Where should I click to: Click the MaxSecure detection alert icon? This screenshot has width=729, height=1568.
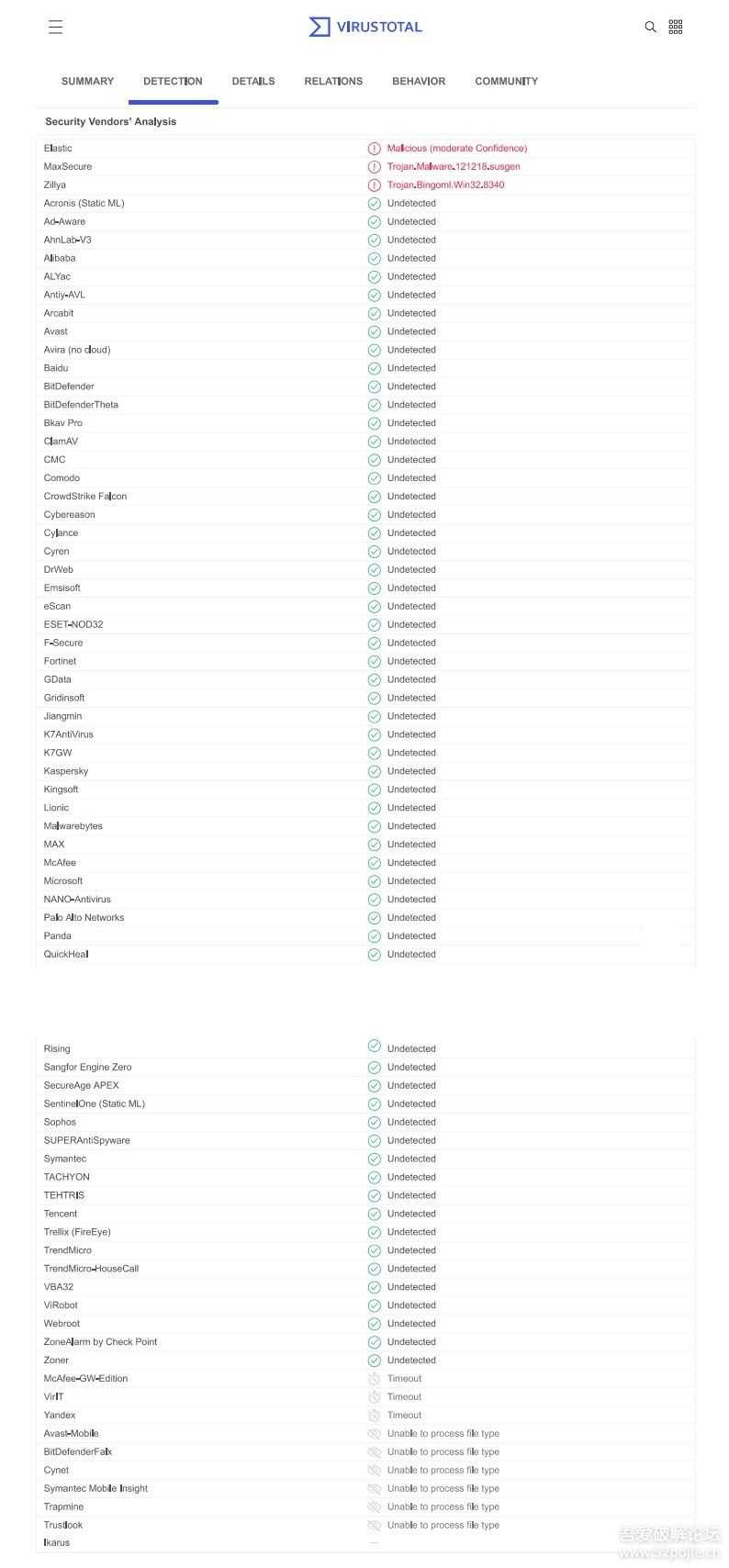[x=374, y=167]
